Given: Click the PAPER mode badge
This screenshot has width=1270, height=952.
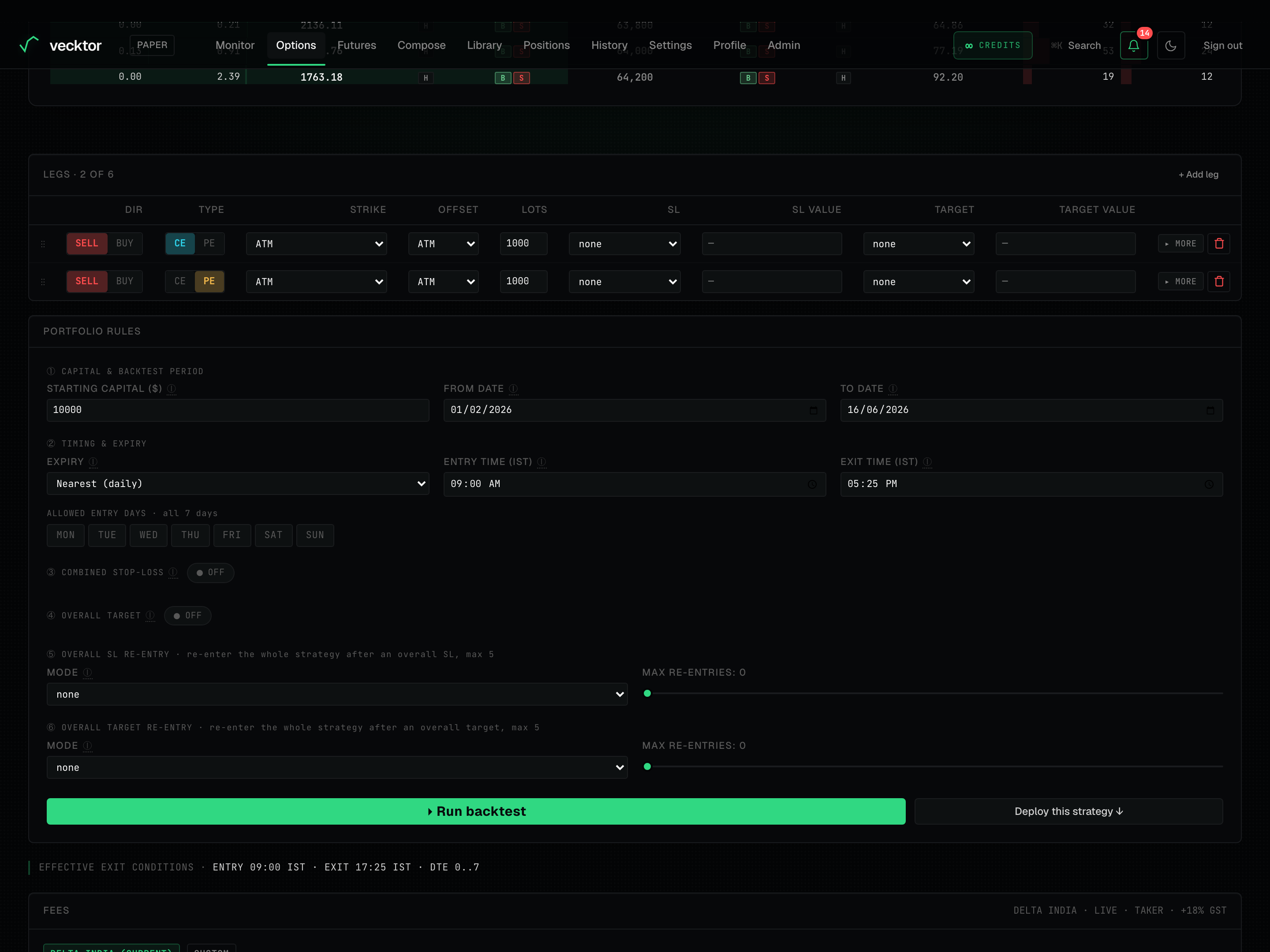Looking at the screenshot, I should (x=152, y=45).
